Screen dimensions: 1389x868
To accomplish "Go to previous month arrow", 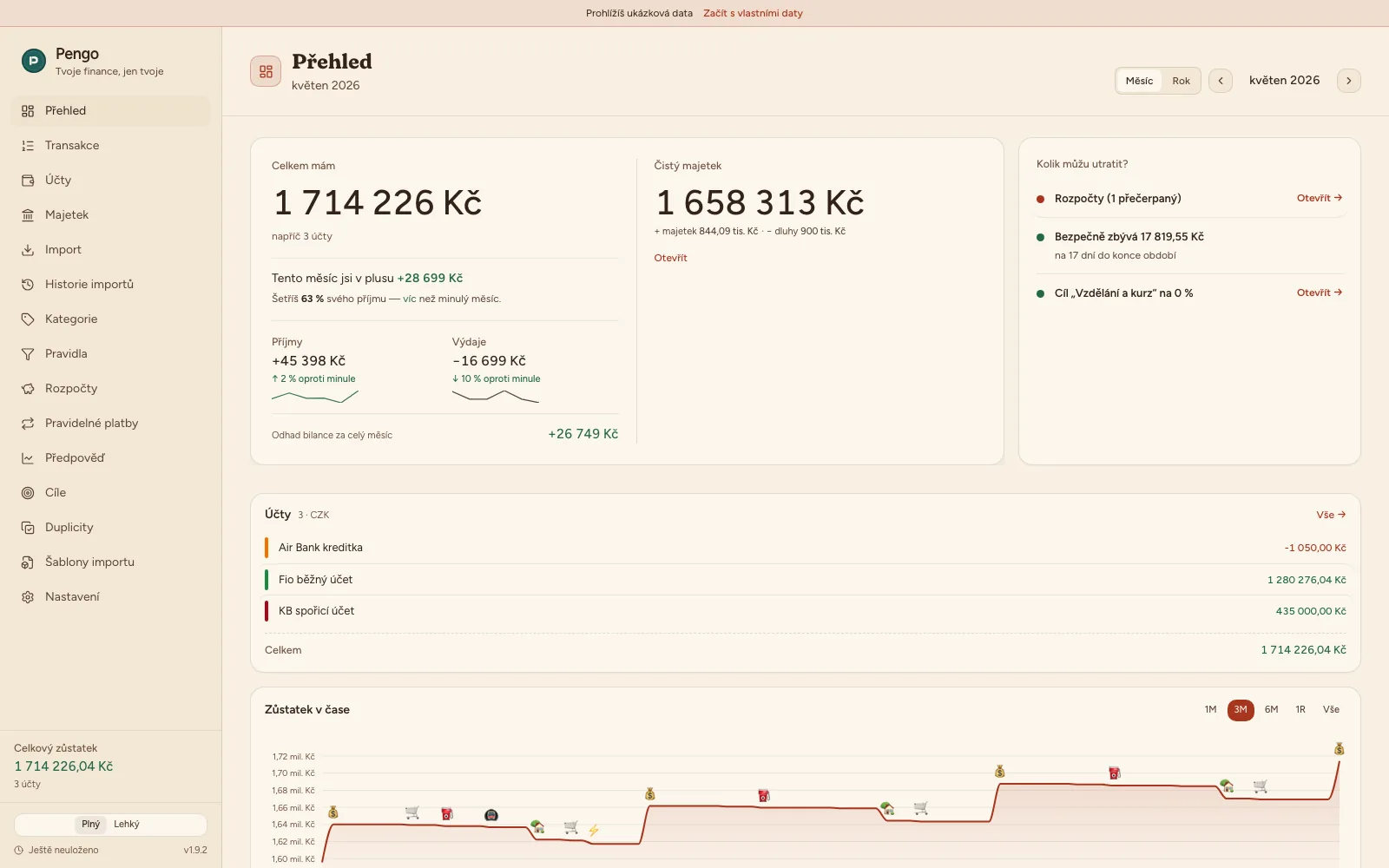I will tap(1221, 81).
